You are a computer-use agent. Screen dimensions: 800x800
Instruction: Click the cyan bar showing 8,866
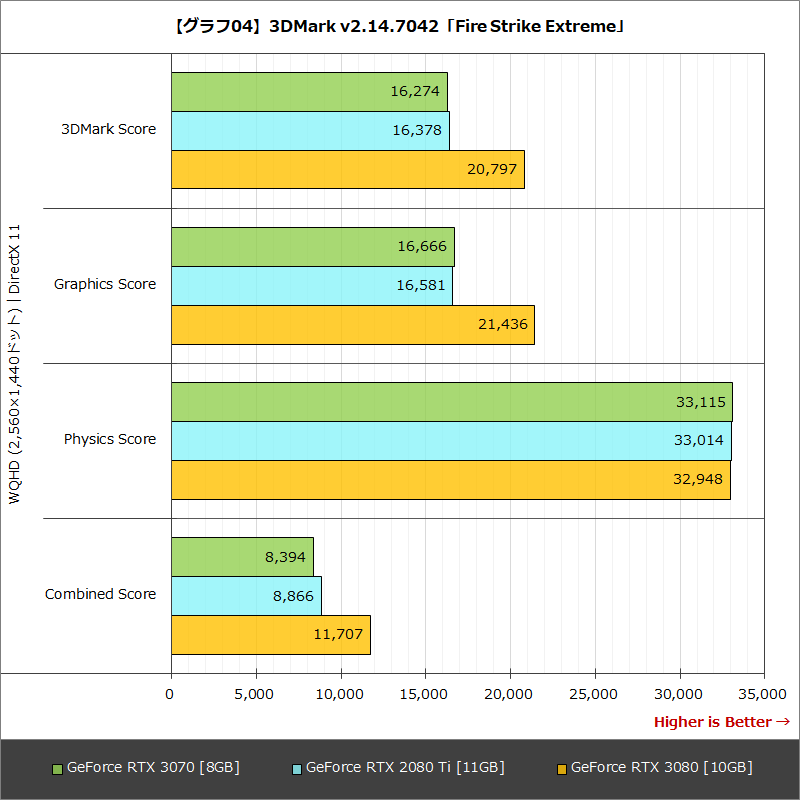pyautogui.click(x=245, y=594)
